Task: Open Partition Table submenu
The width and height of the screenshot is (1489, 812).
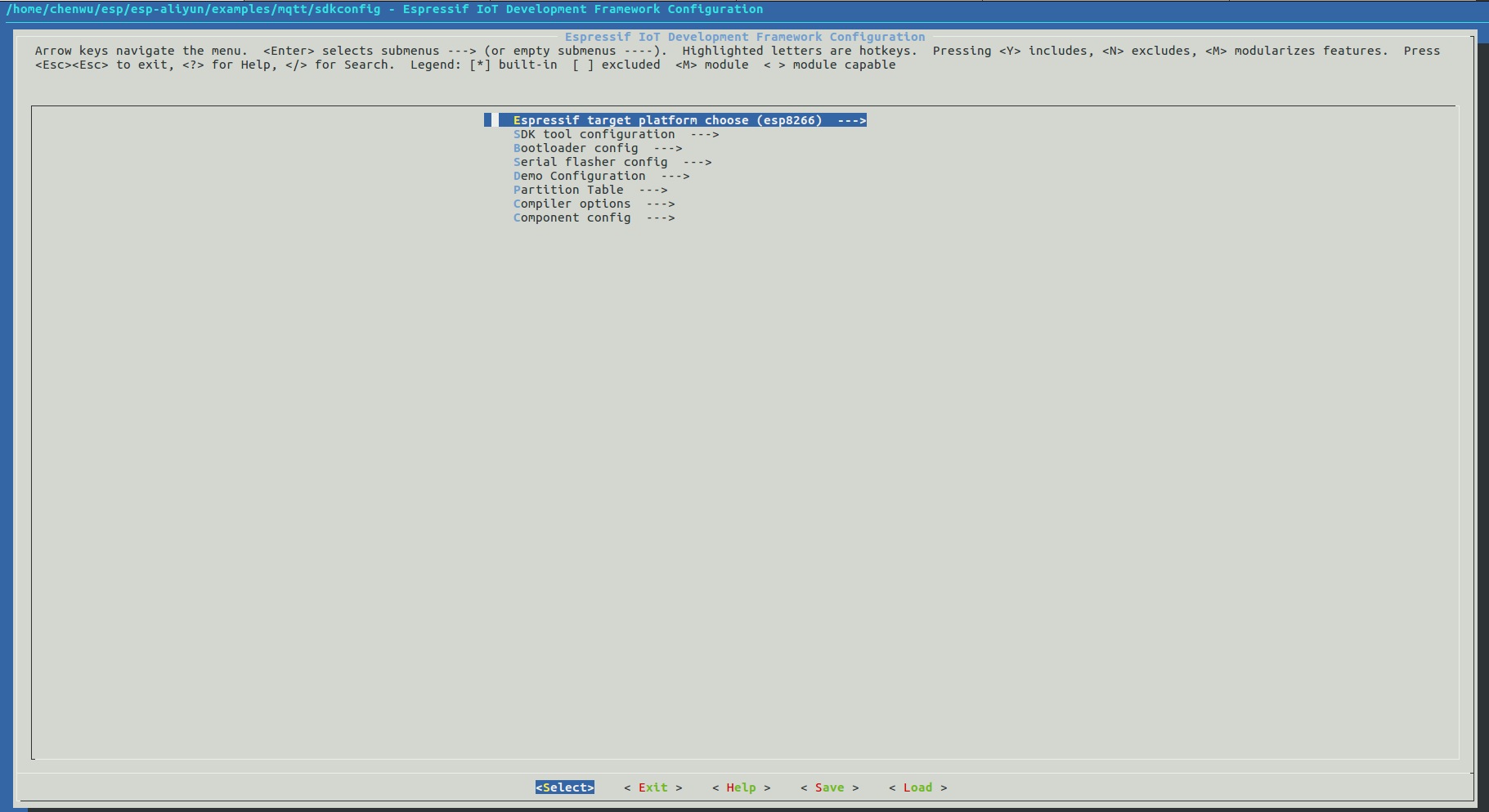Action: pos(590,190)
